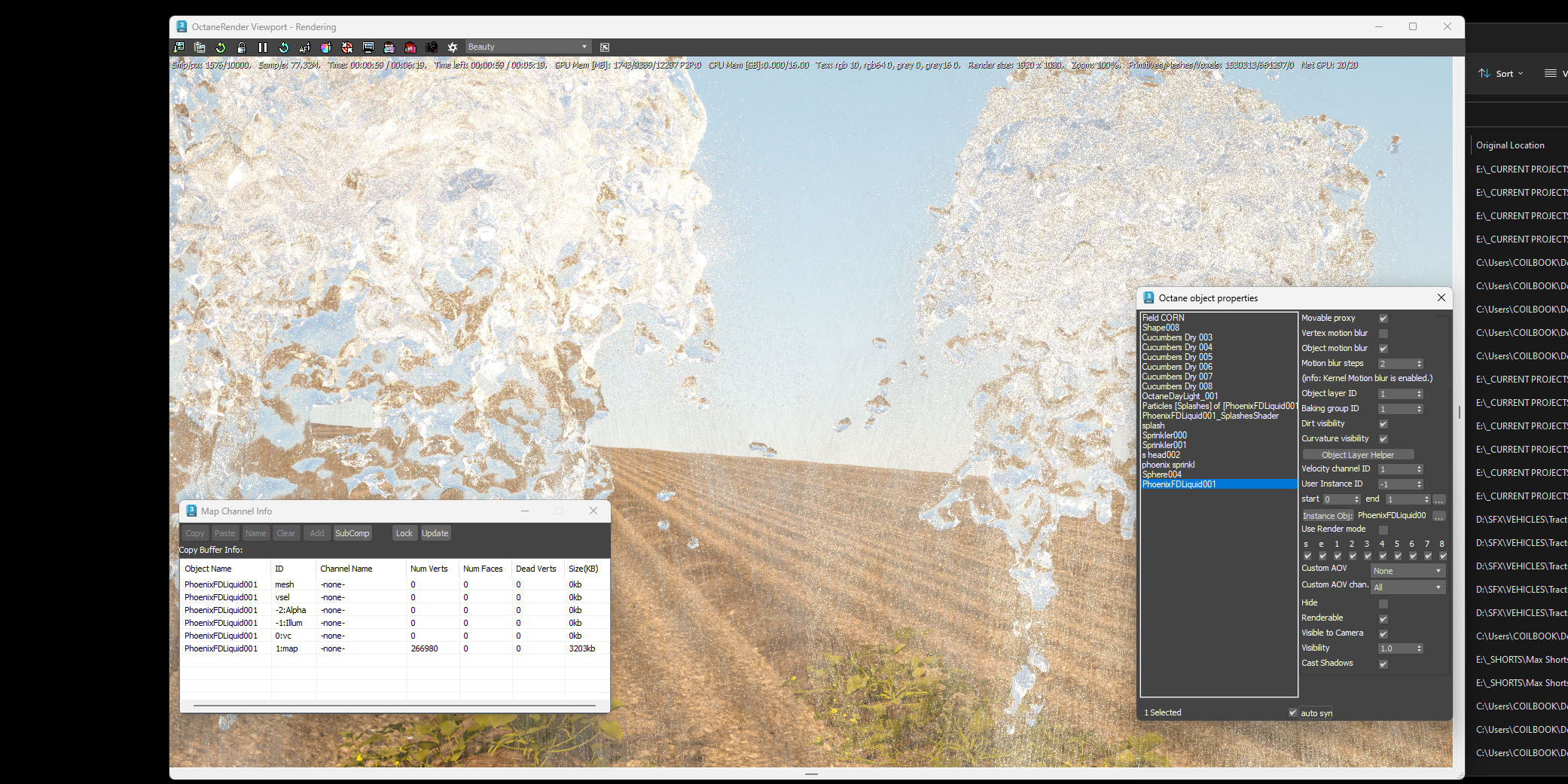1568x784 pixels.
Task: Click the red lifebuoy pick icon
Action: coord(347,47)
